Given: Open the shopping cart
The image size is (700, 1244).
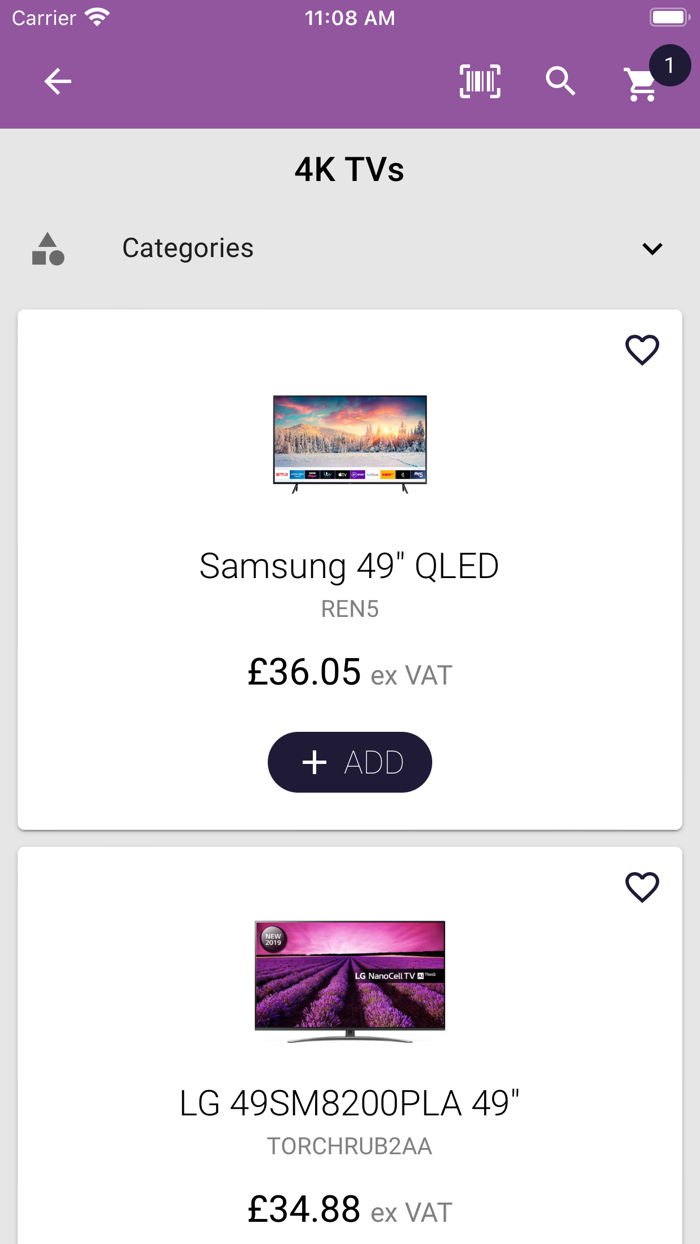Looking at the screenshot, I should point(640,86).
